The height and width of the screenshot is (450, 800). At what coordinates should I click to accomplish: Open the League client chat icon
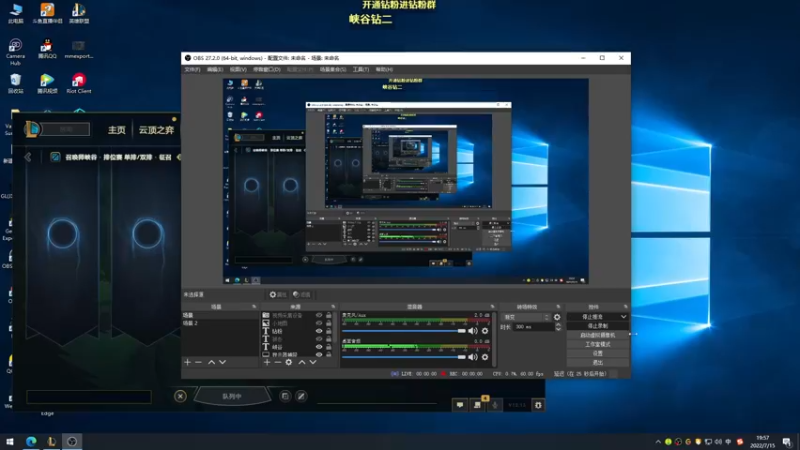460,405
